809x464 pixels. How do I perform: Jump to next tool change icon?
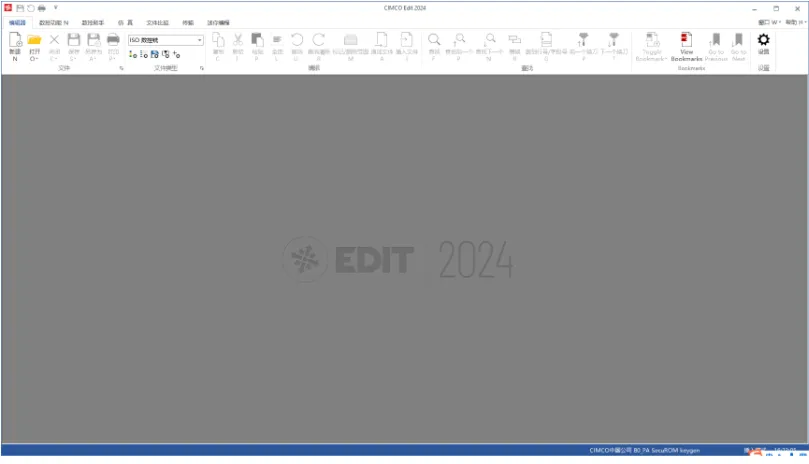[x=613, y=40]
